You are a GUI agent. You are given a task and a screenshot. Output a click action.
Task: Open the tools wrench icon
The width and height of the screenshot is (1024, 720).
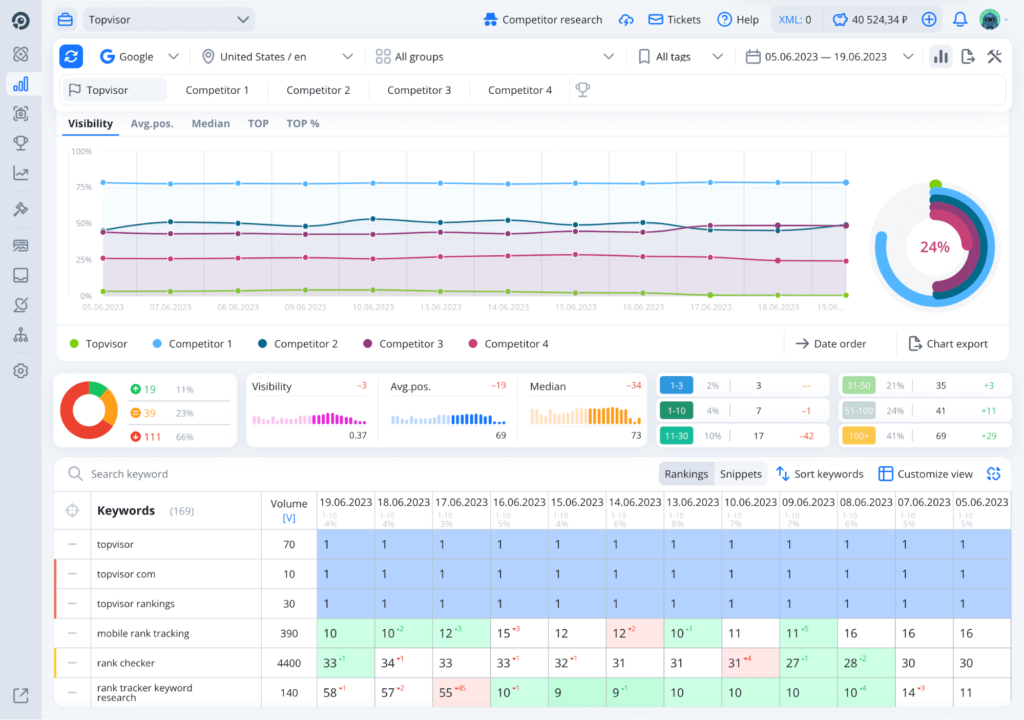click(995, 56)
